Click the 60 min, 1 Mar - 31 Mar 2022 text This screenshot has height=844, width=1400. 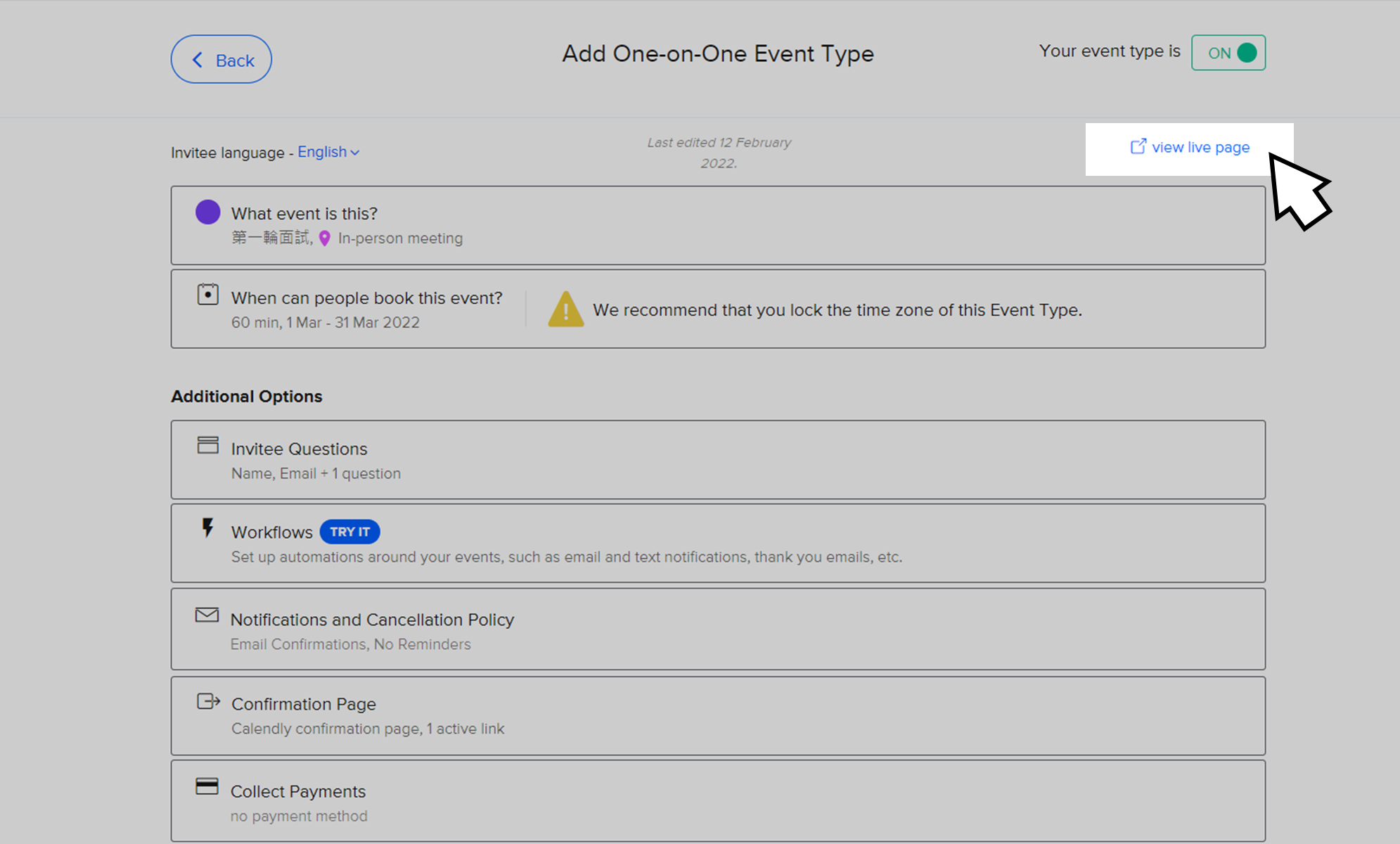pyautogui.click(x=326, y=322)
